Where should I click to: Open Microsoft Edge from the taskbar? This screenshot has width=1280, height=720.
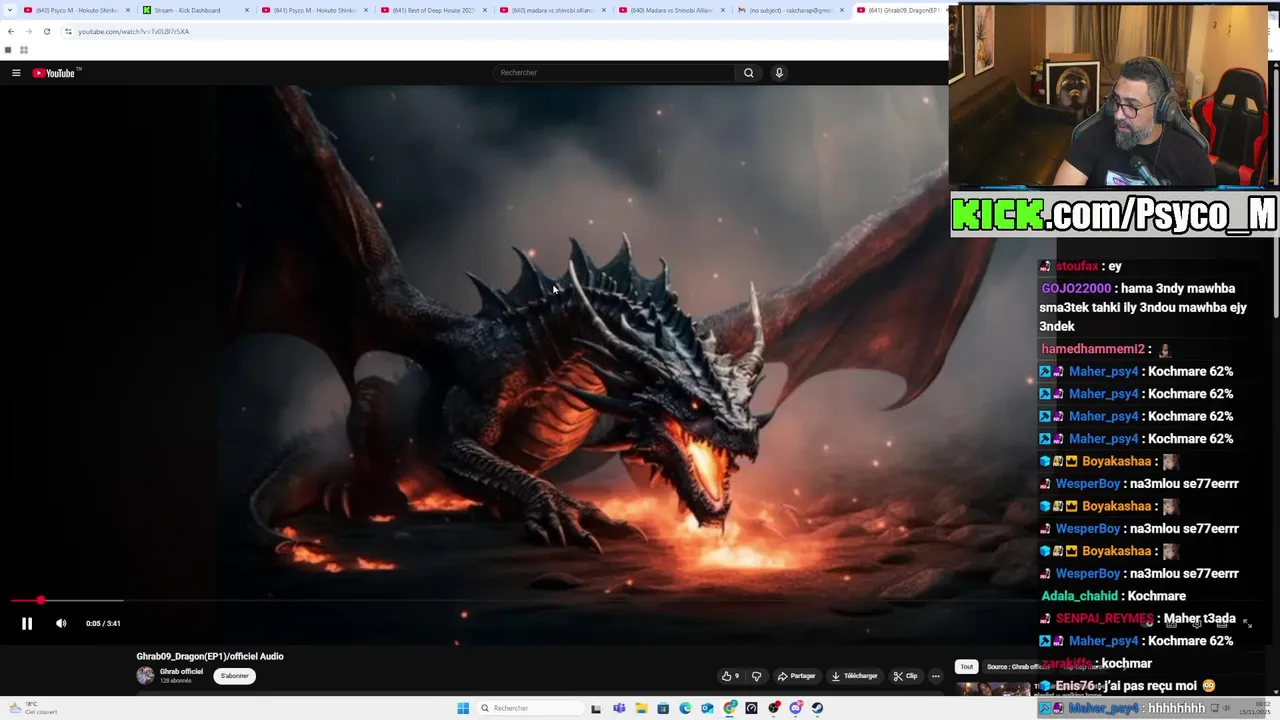tap(685, 708)
